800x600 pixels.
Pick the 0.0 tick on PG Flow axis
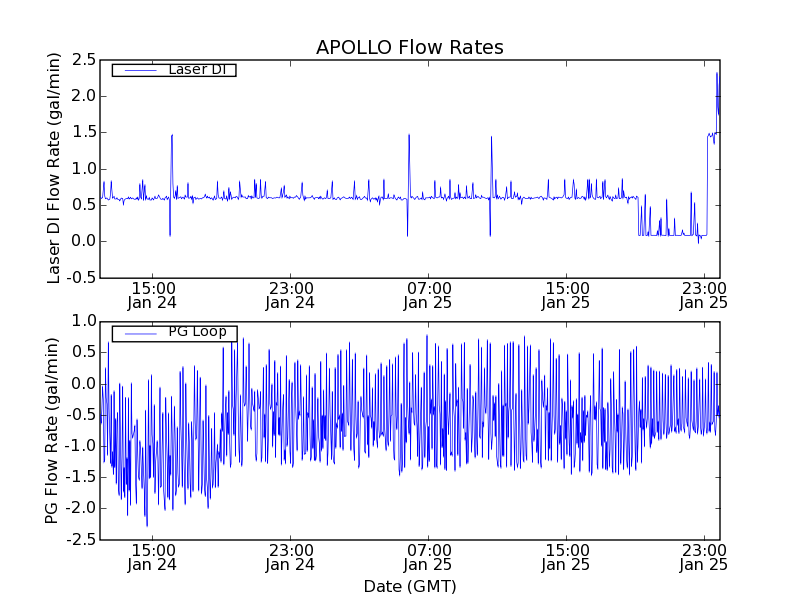84,384
